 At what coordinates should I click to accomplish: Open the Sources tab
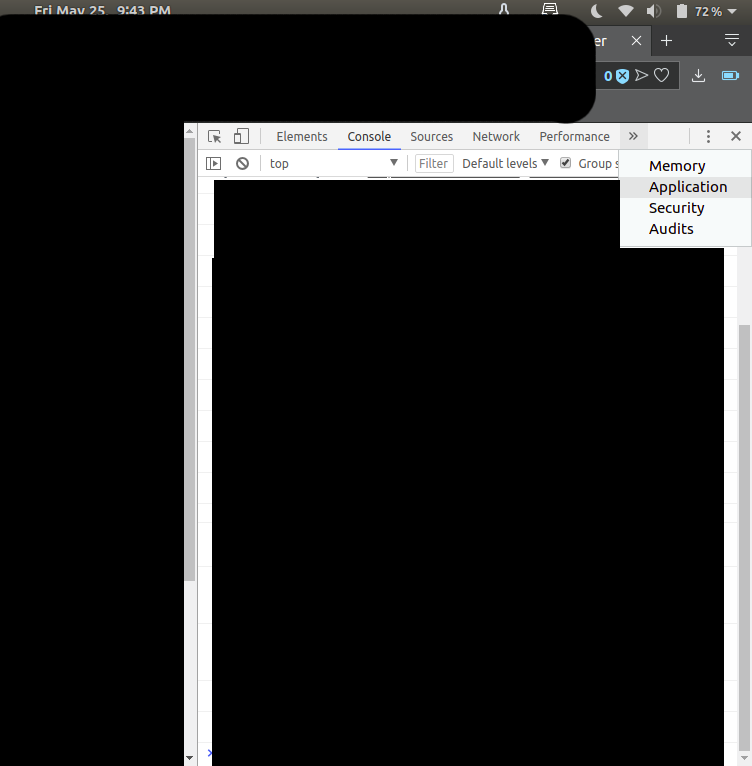(431, 137)
